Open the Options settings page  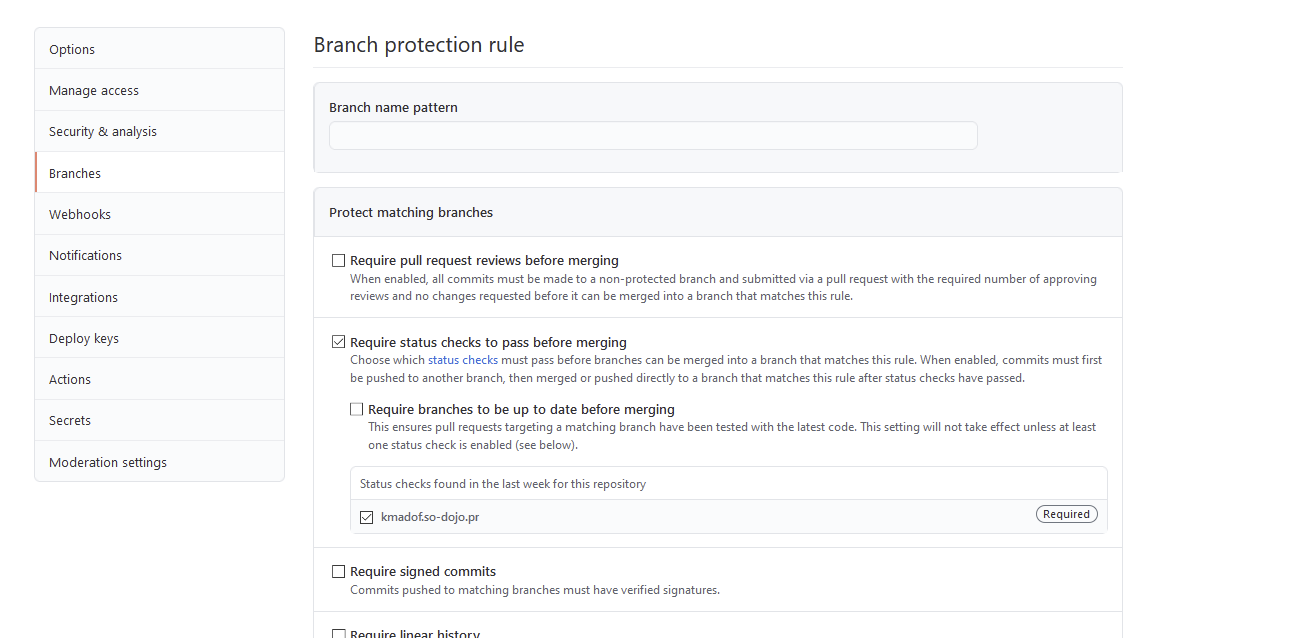click(72, 49)
